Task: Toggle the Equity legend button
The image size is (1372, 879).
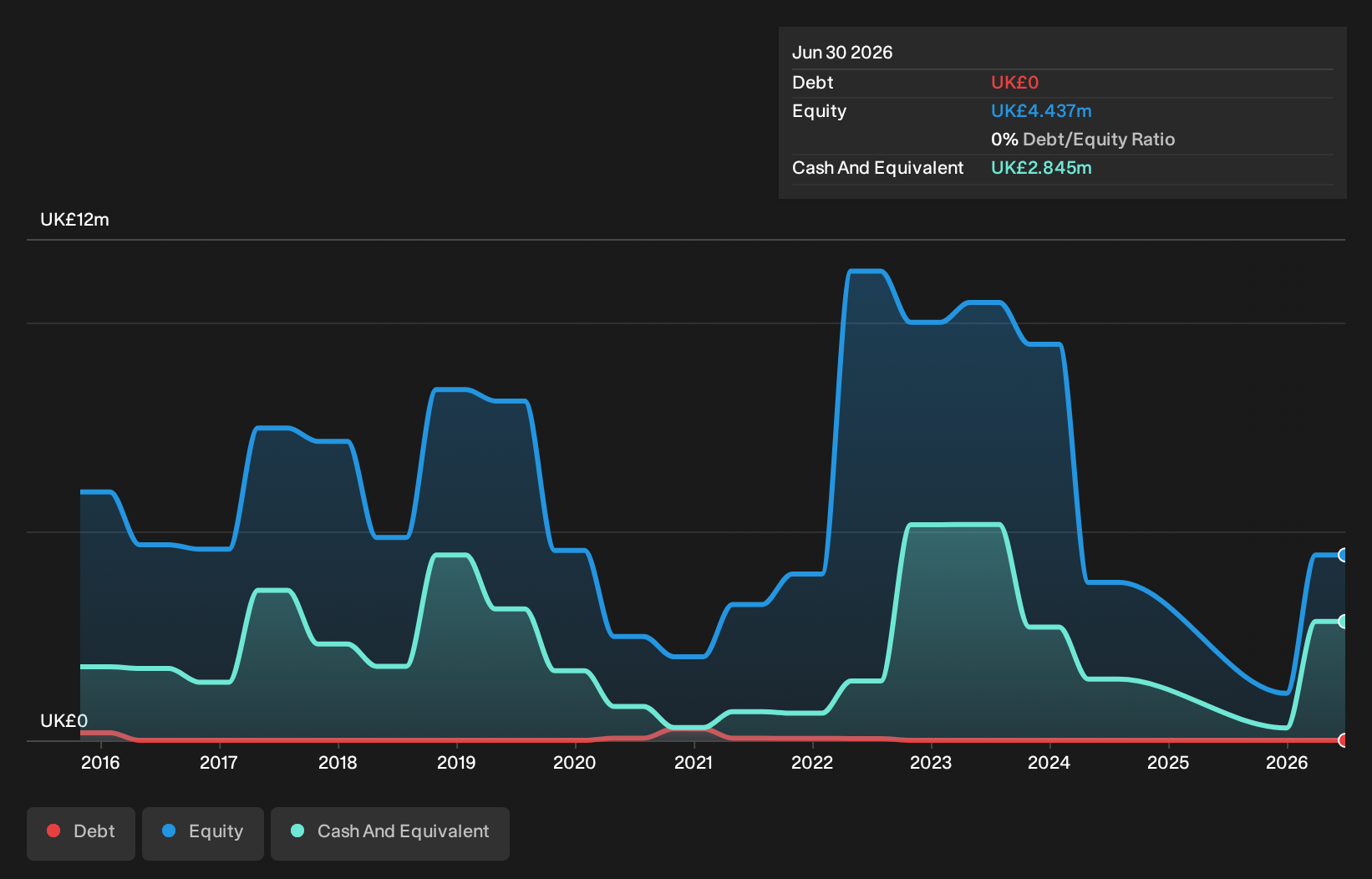Action: pyautogui.click(x=203, y=833)
